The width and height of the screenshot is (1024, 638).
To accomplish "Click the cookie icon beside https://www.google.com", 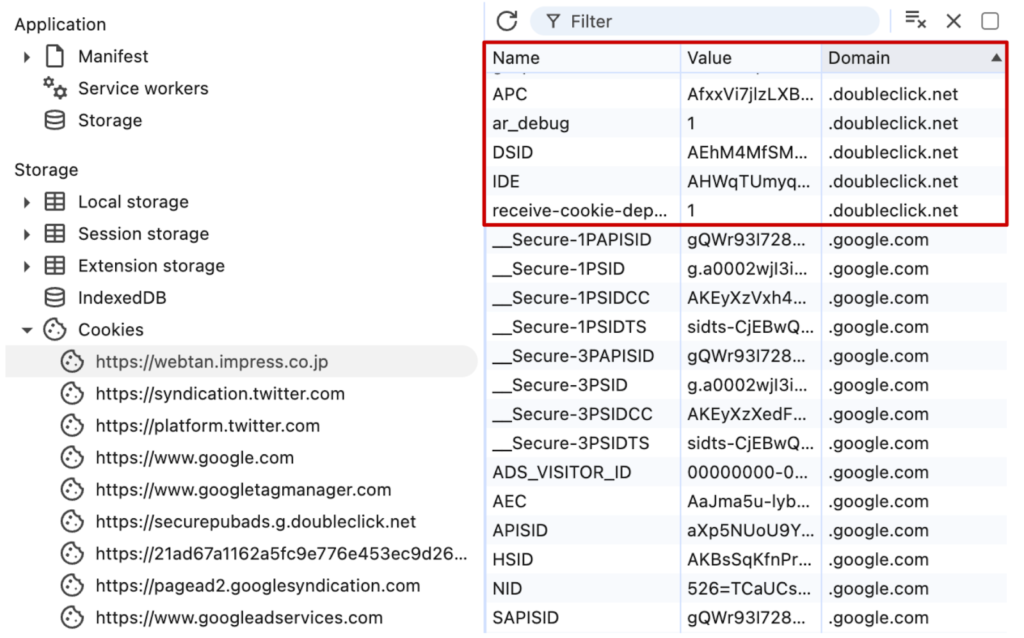I will coord(72,458).
